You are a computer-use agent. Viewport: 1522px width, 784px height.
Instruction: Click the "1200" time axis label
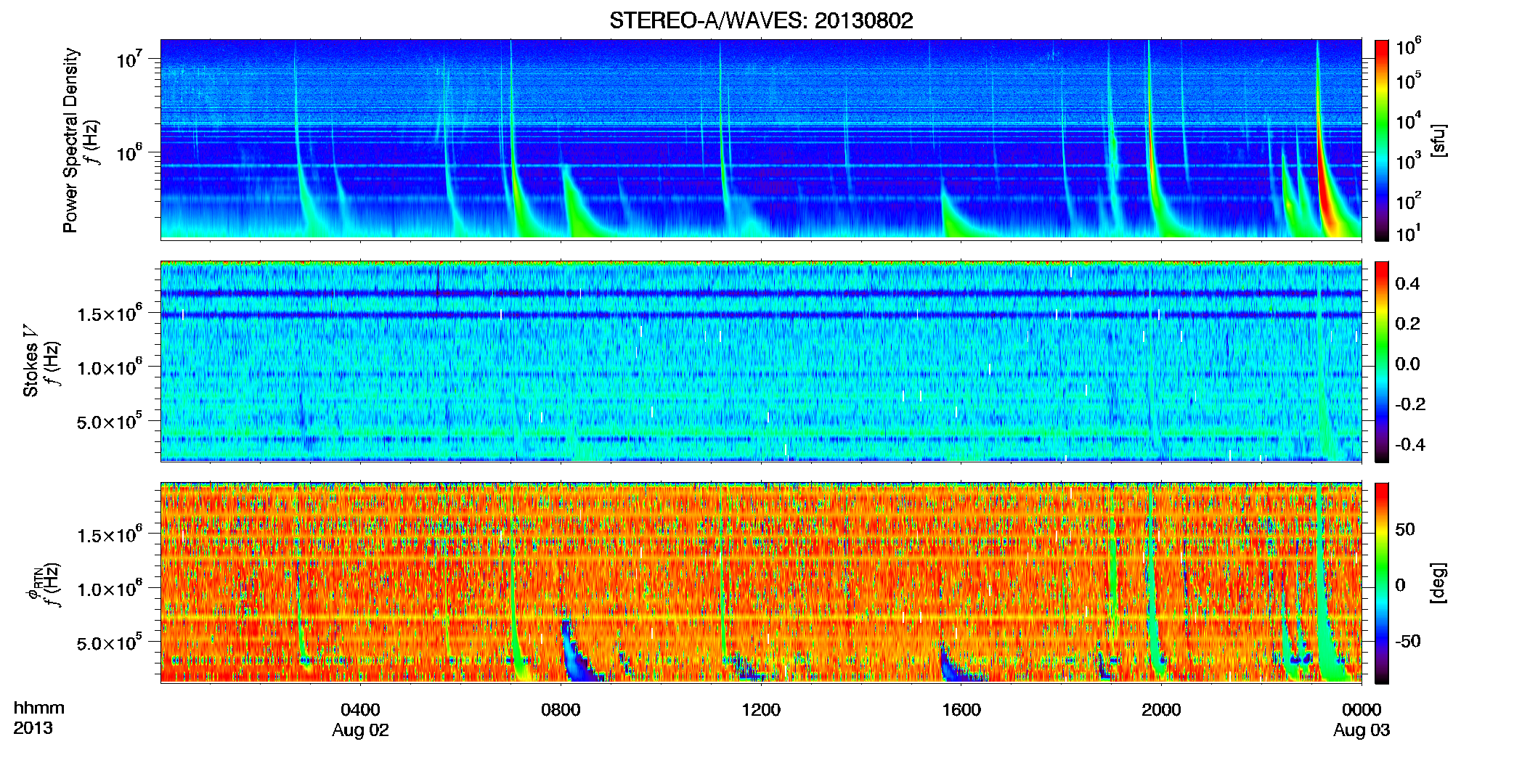(x=761, y=709)
